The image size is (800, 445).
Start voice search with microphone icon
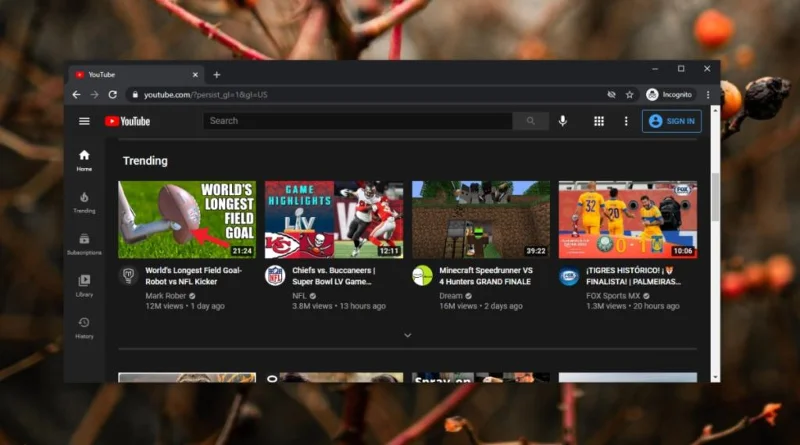tap(563, 121)
